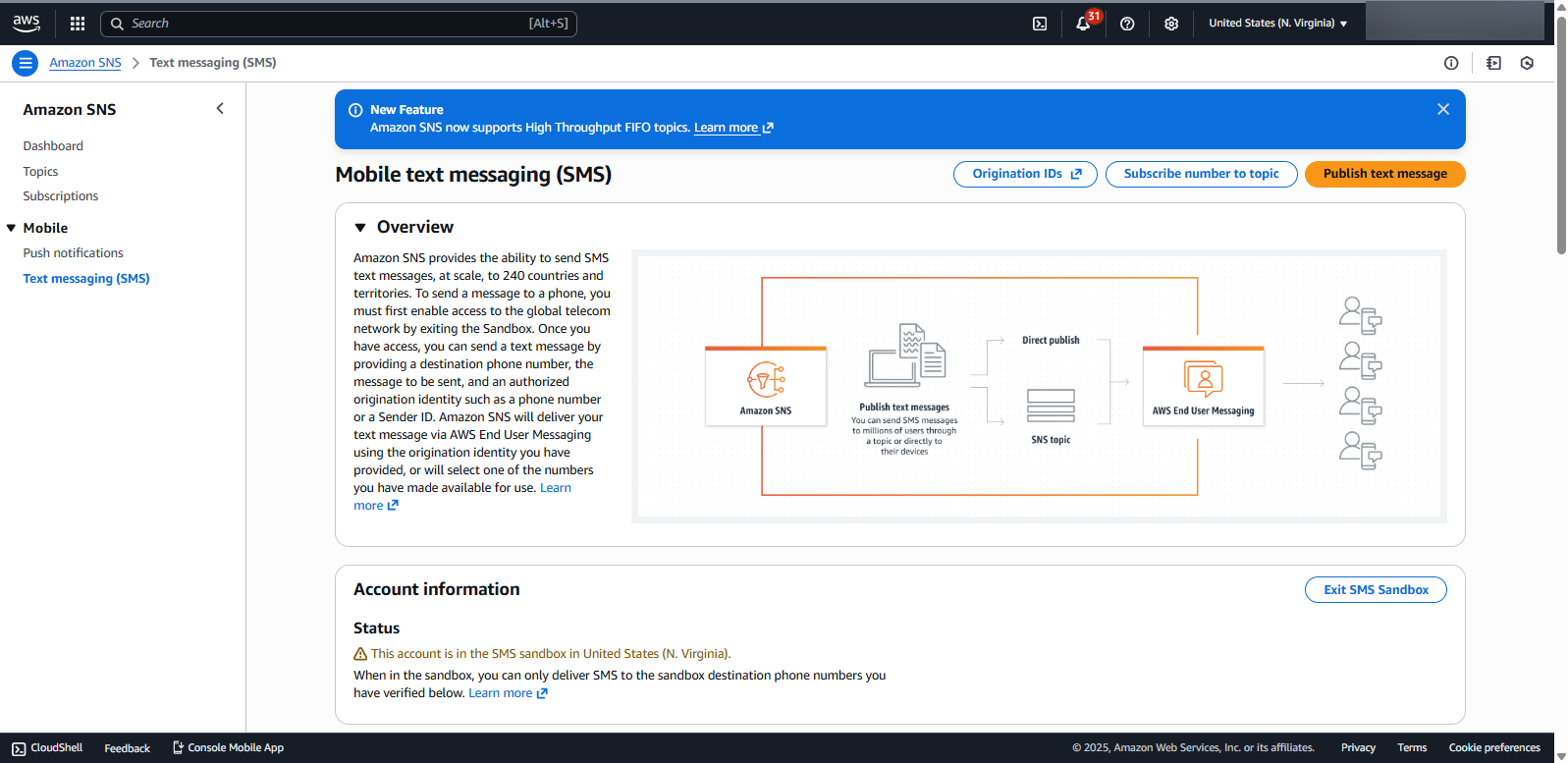Open the settings gear menu

pos(1171,24)
